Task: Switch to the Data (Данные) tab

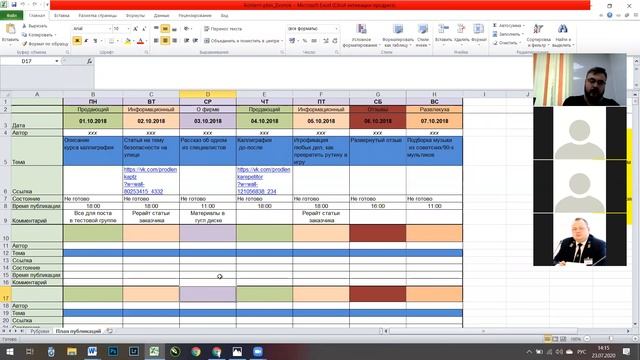Action: tap(162, 16)
